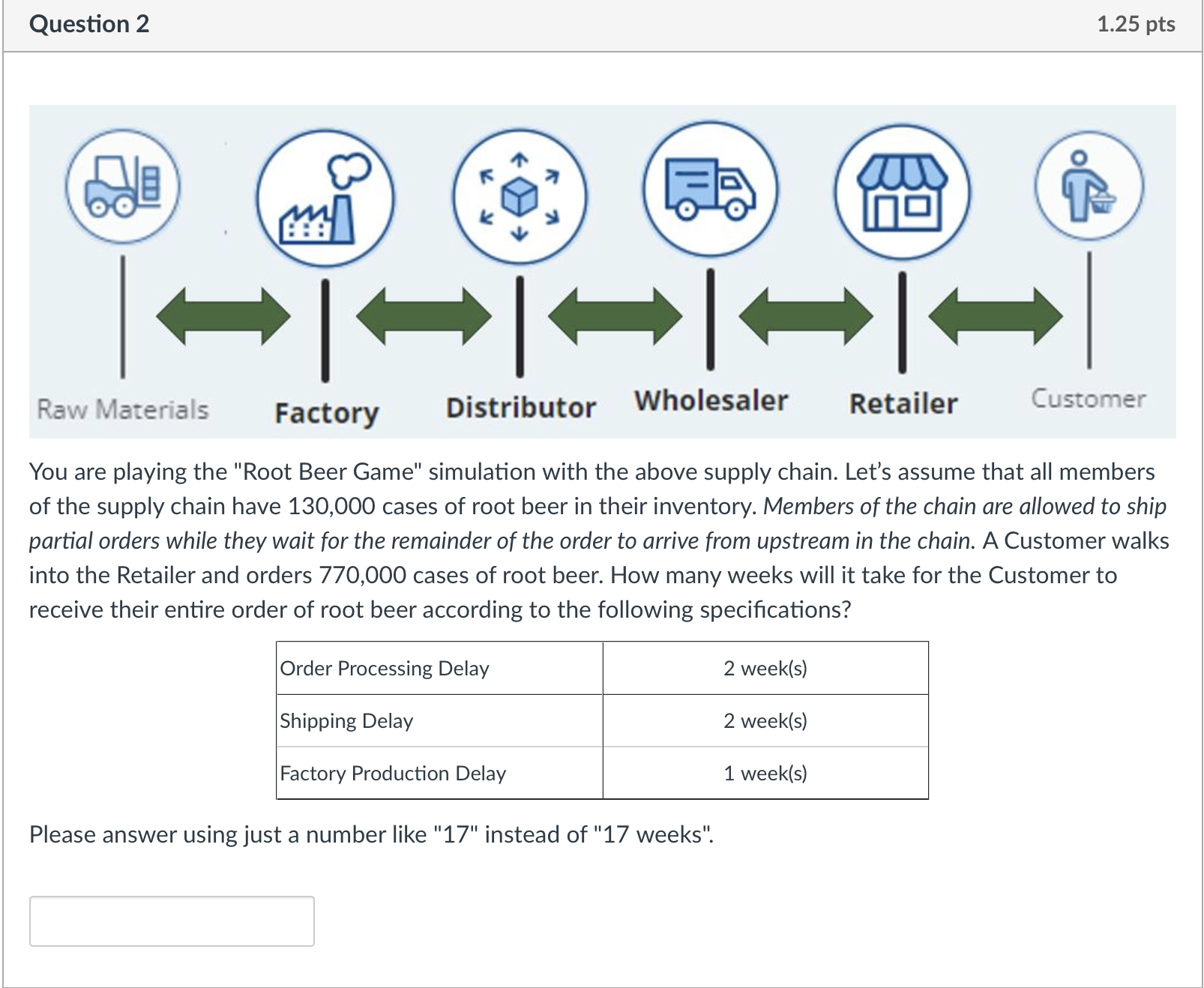Click the Factory Production Delay cell

(392, 774)
